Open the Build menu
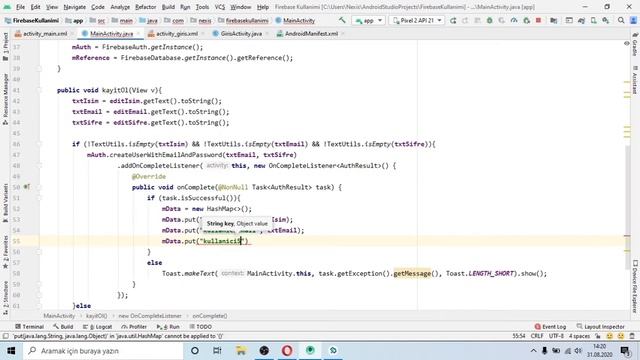640x360 pixels. (168, 7)
